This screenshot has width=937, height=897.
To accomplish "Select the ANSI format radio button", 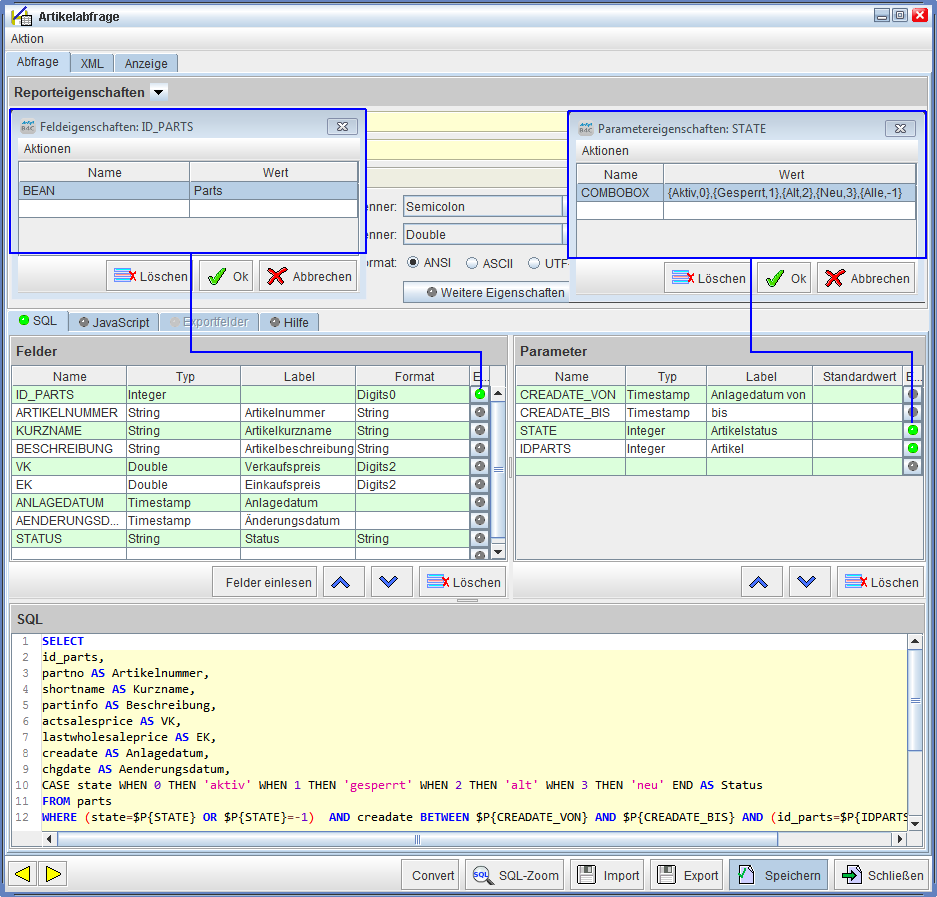I will click(413, 264).
